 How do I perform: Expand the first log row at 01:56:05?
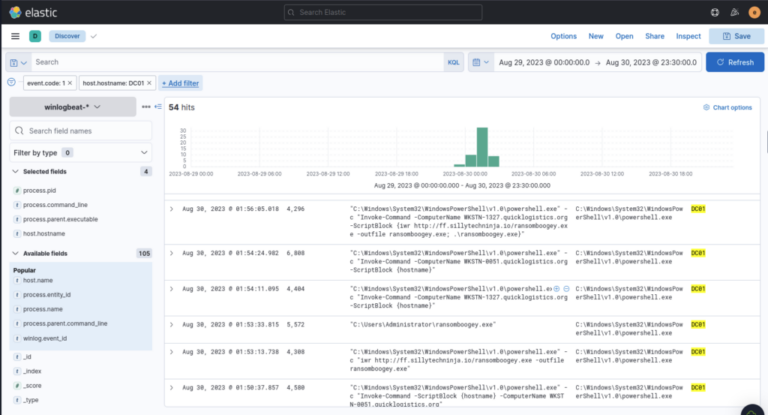tap(171, 209)
